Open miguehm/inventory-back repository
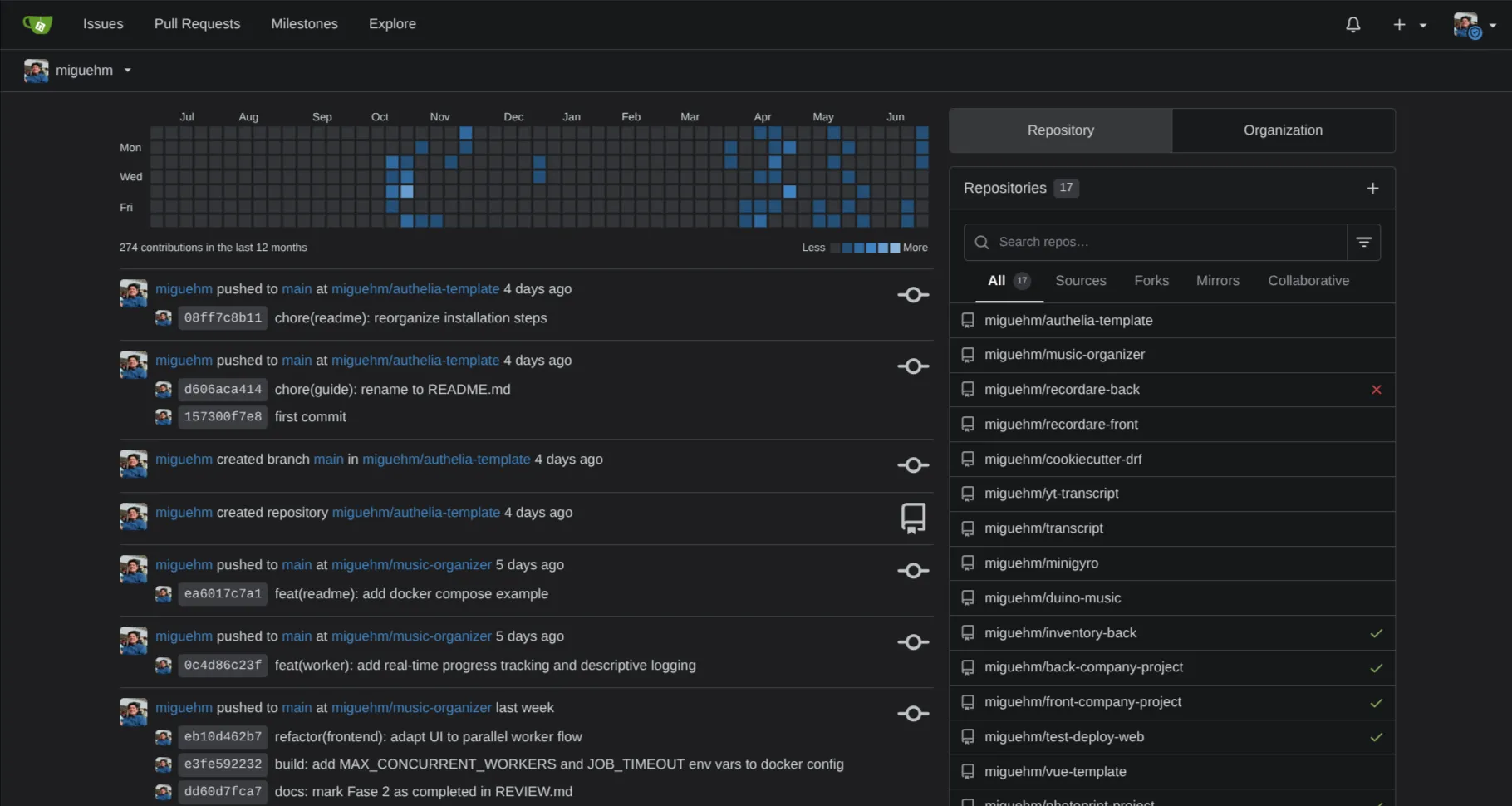This screenshot has height=806, width=1512. click(1060, 633)
